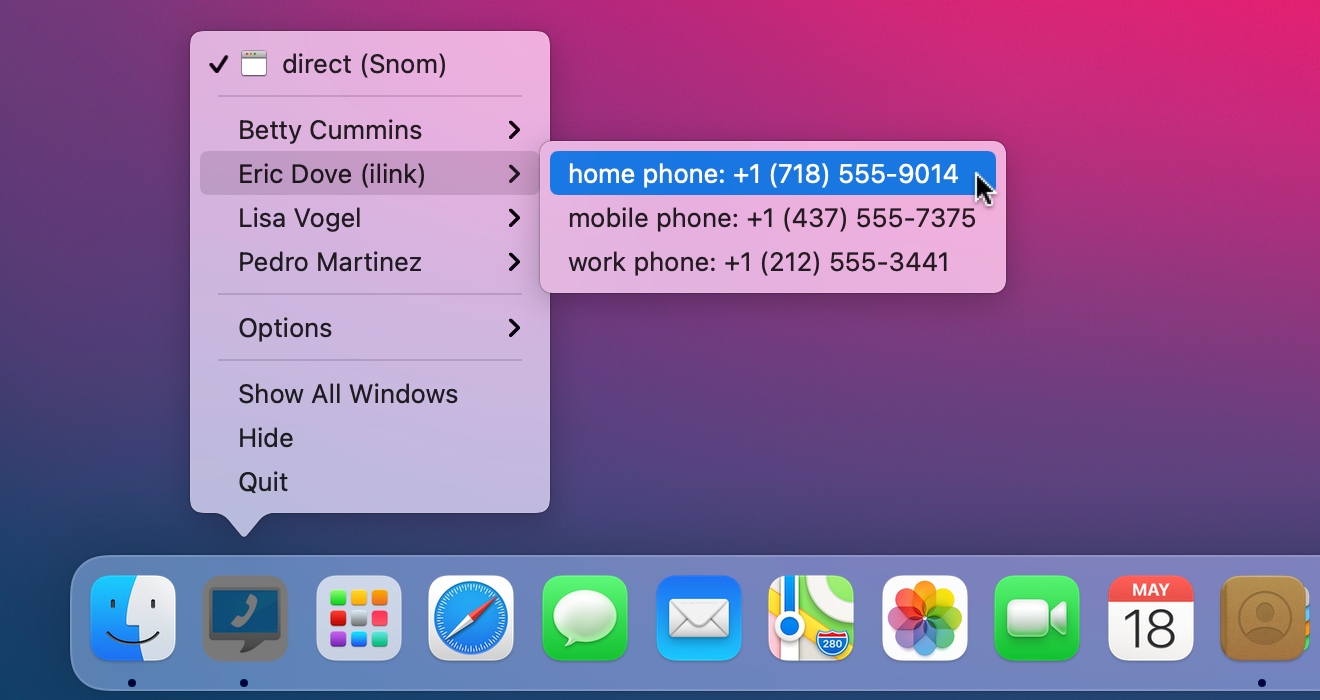This screenshot has height=700, width=1320.
Task: Open the direct phone app in Dock
Action: 245,618
